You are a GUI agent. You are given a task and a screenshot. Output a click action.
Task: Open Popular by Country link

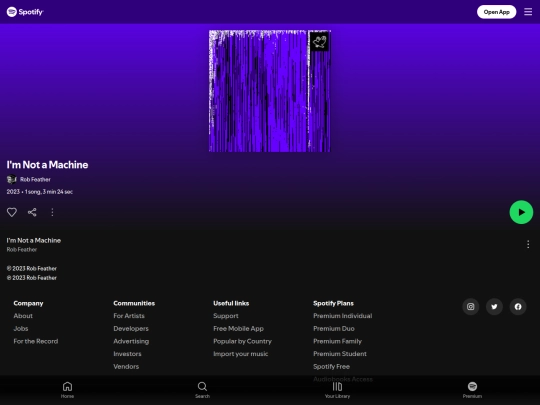(242, 341)
